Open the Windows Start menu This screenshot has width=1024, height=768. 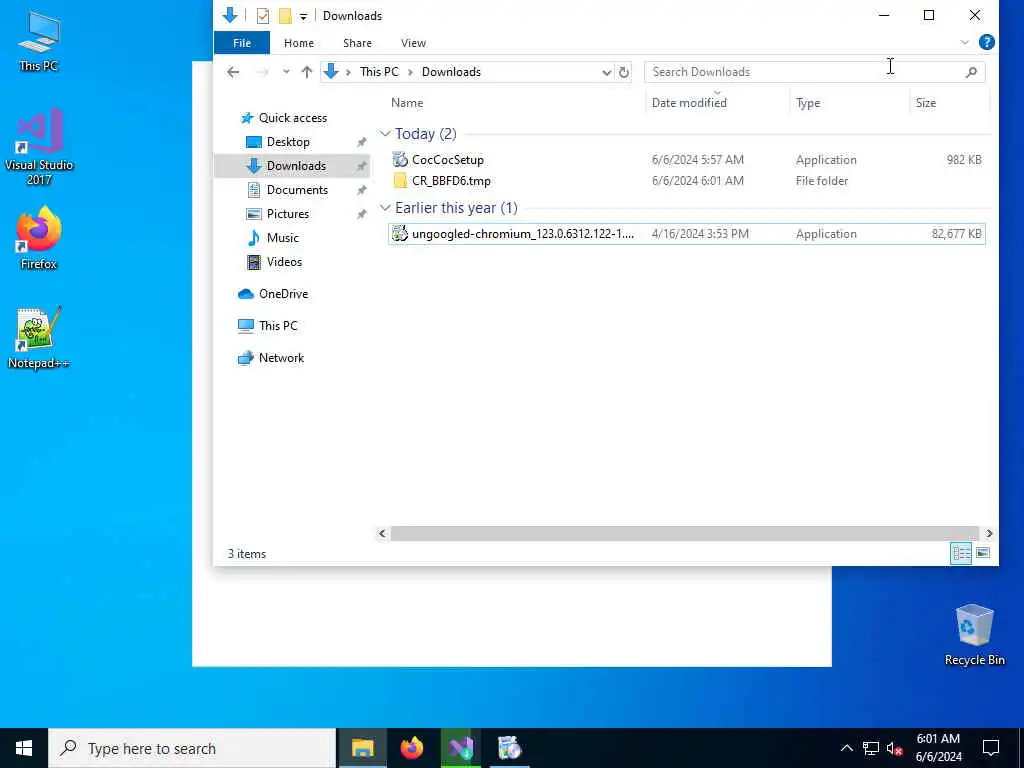point(24,748)
